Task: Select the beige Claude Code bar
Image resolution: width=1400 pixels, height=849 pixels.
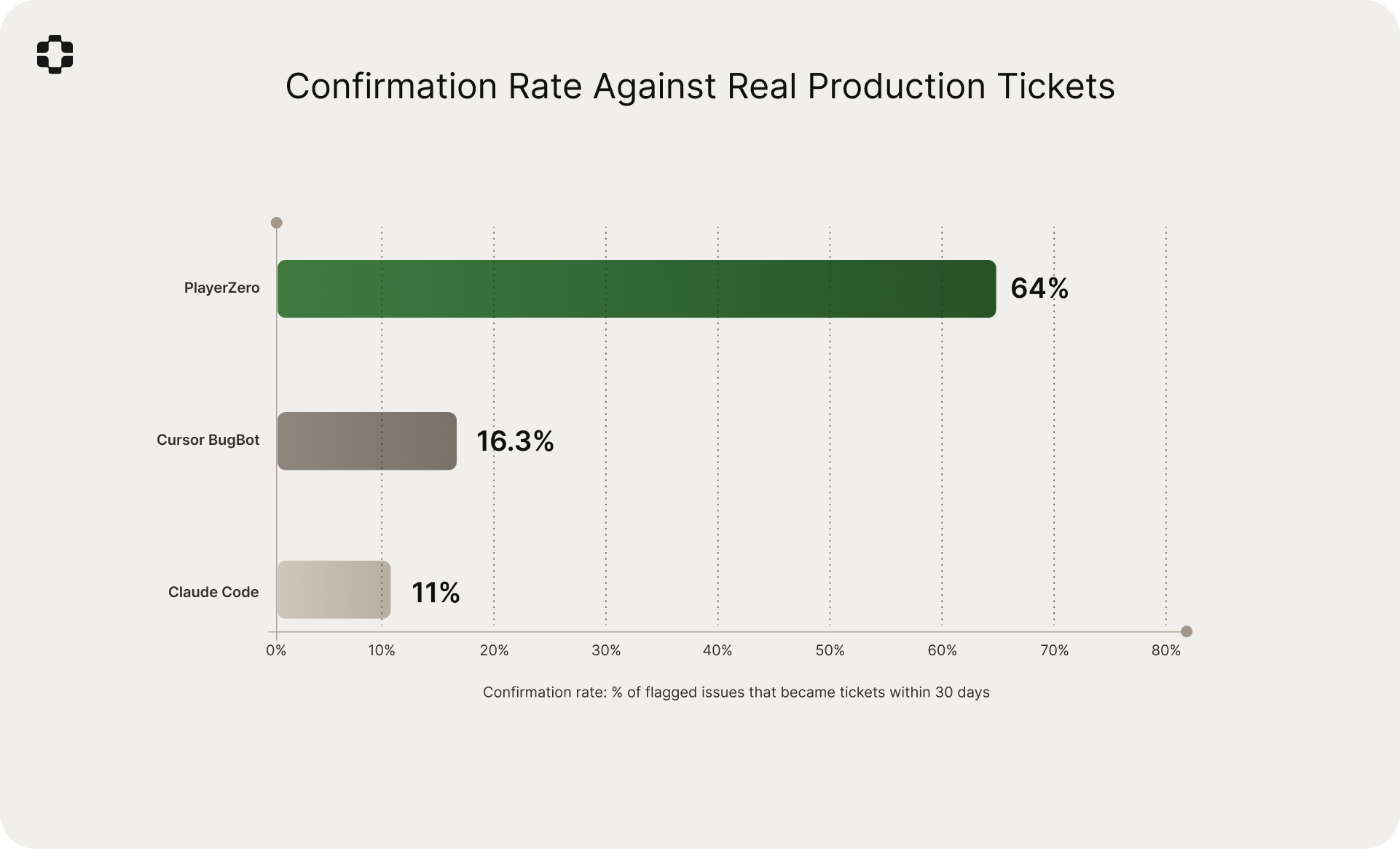Action: tap(334, 590)
